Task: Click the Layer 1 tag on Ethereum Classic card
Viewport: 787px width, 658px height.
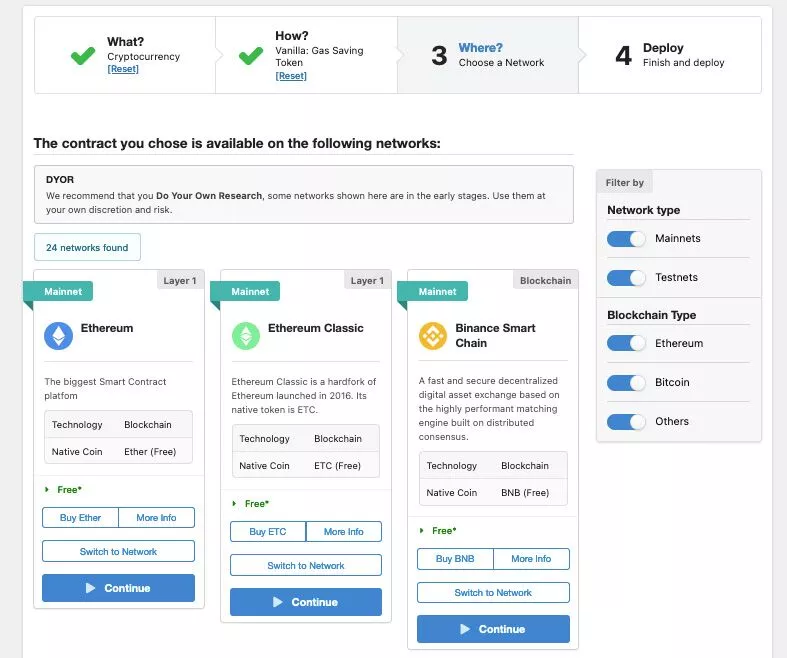Action: [367, 281]
